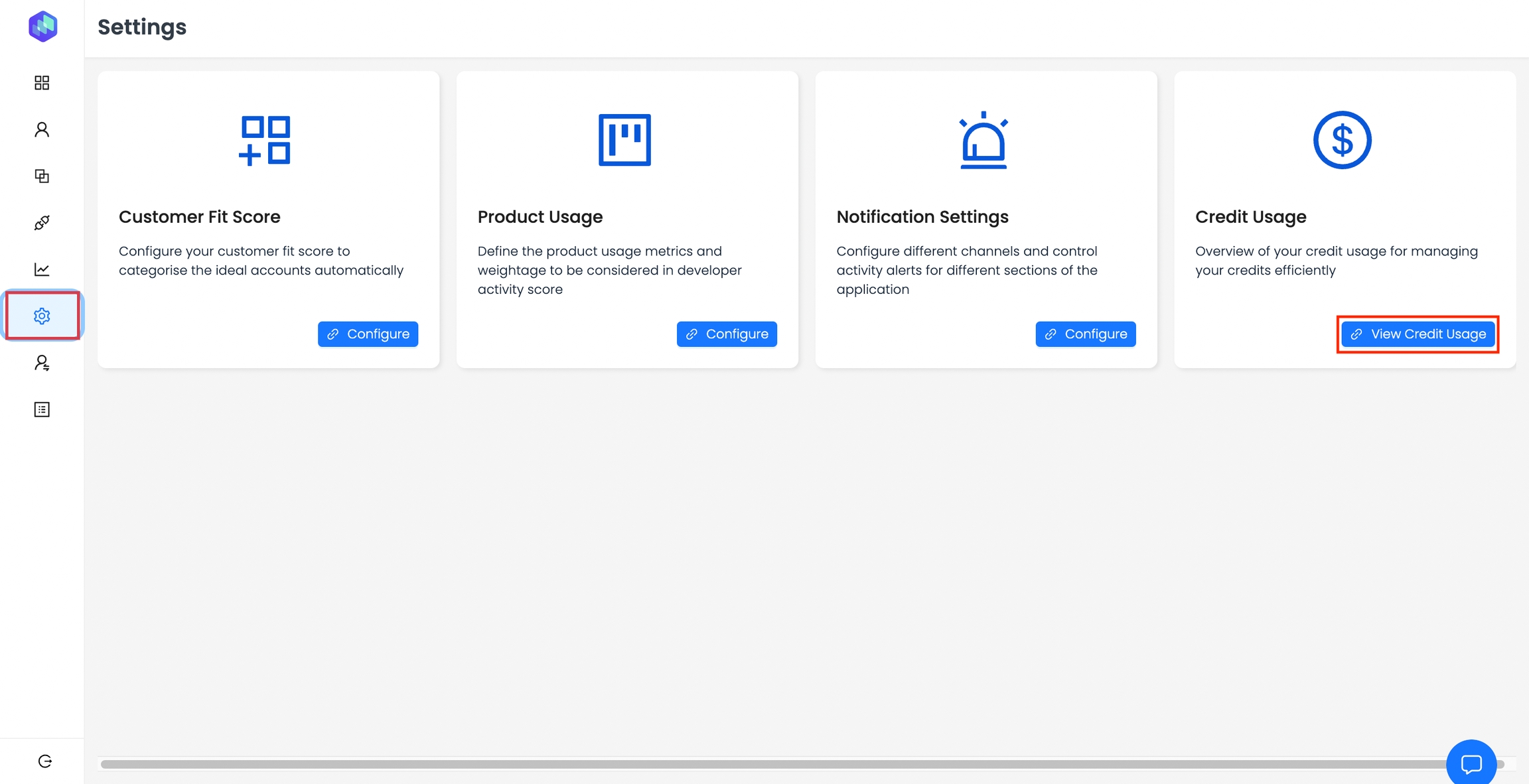Open the overlapping squares sidebar icon
Viewport: 1529px width, 784px height.
tap(42, 176)
